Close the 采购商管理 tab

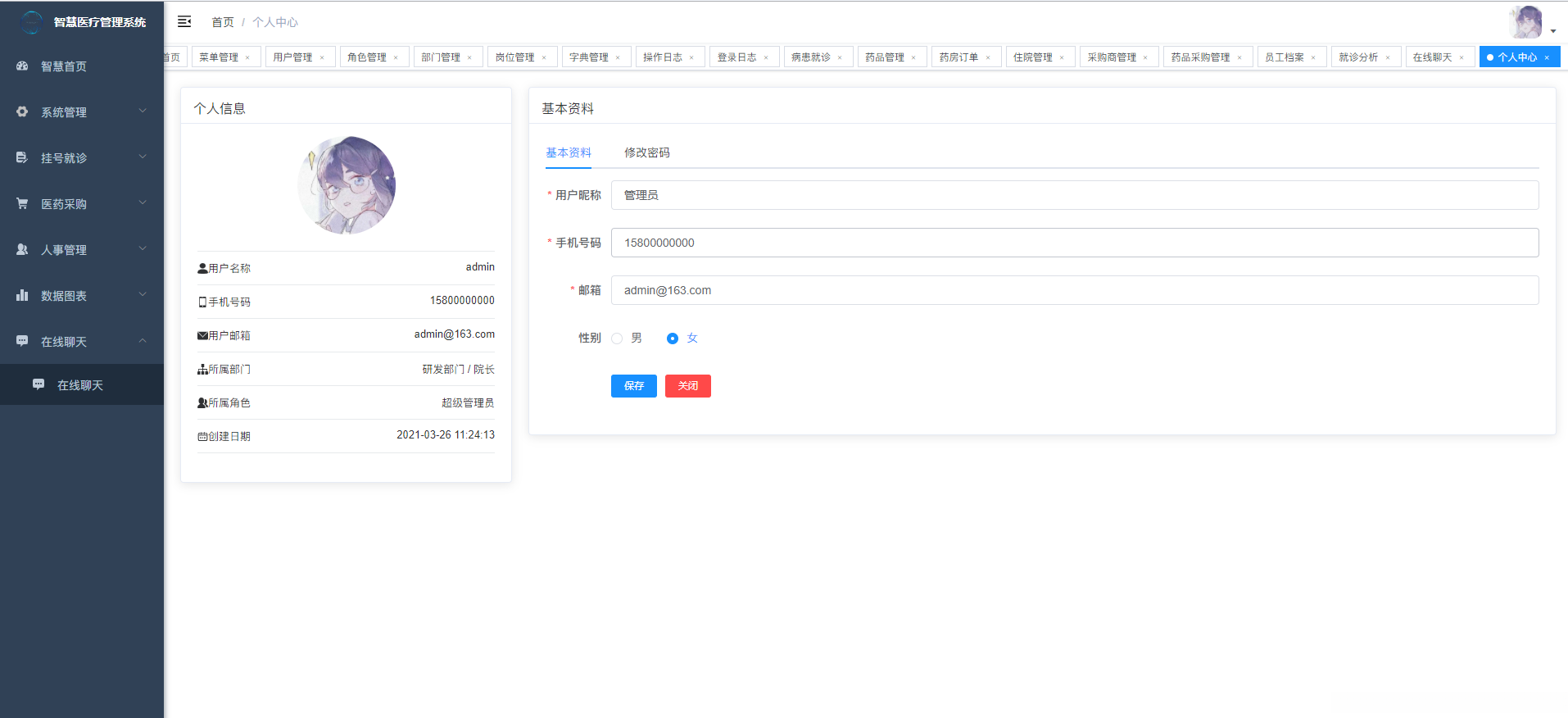click(1145, 57)
